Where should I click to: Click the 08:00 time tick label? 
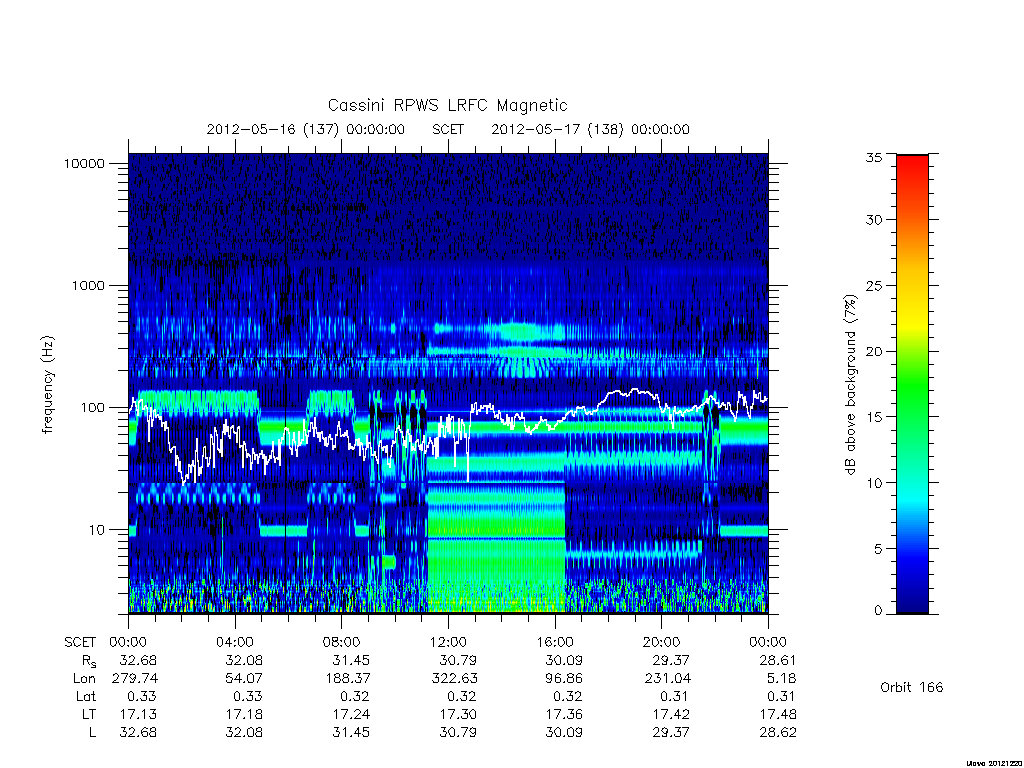[x=342, y=643]
